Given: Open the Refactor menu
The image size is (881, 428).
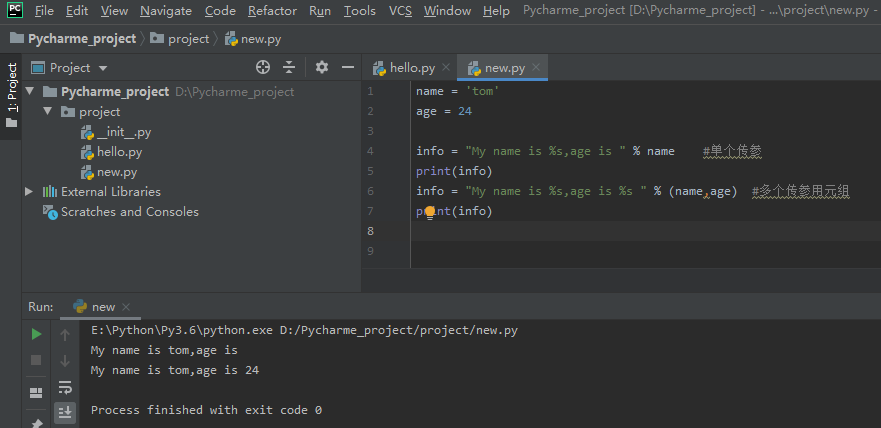Looking at the screenshot, I should pyautogui.click(x=273, y=11).
